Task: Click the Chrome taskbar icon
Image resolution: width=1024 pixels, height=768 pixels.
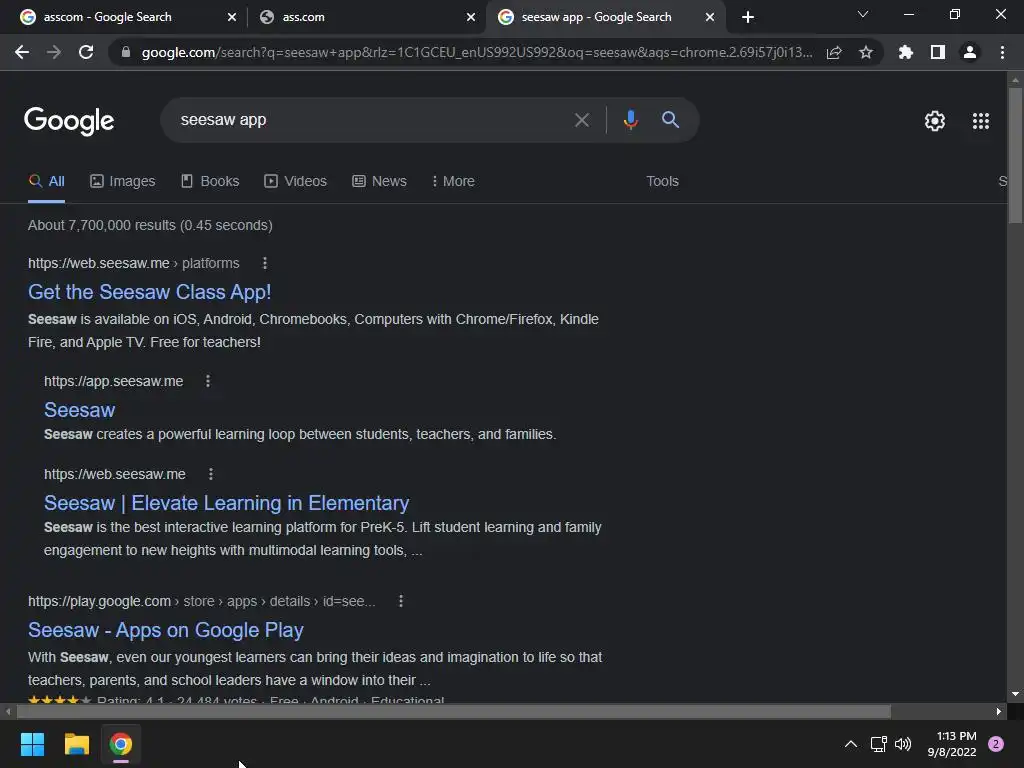Action: click(x=121, y=744)
